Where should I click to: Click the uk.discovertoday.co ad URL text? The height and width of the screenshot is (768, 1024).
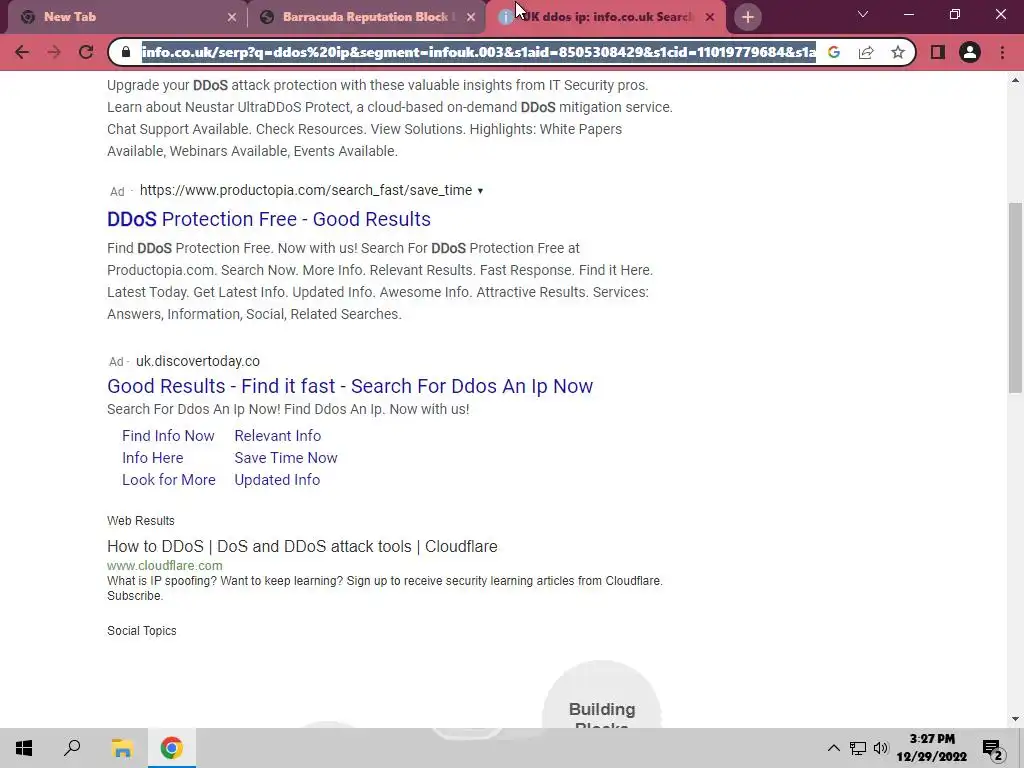[x=198, y=361]
